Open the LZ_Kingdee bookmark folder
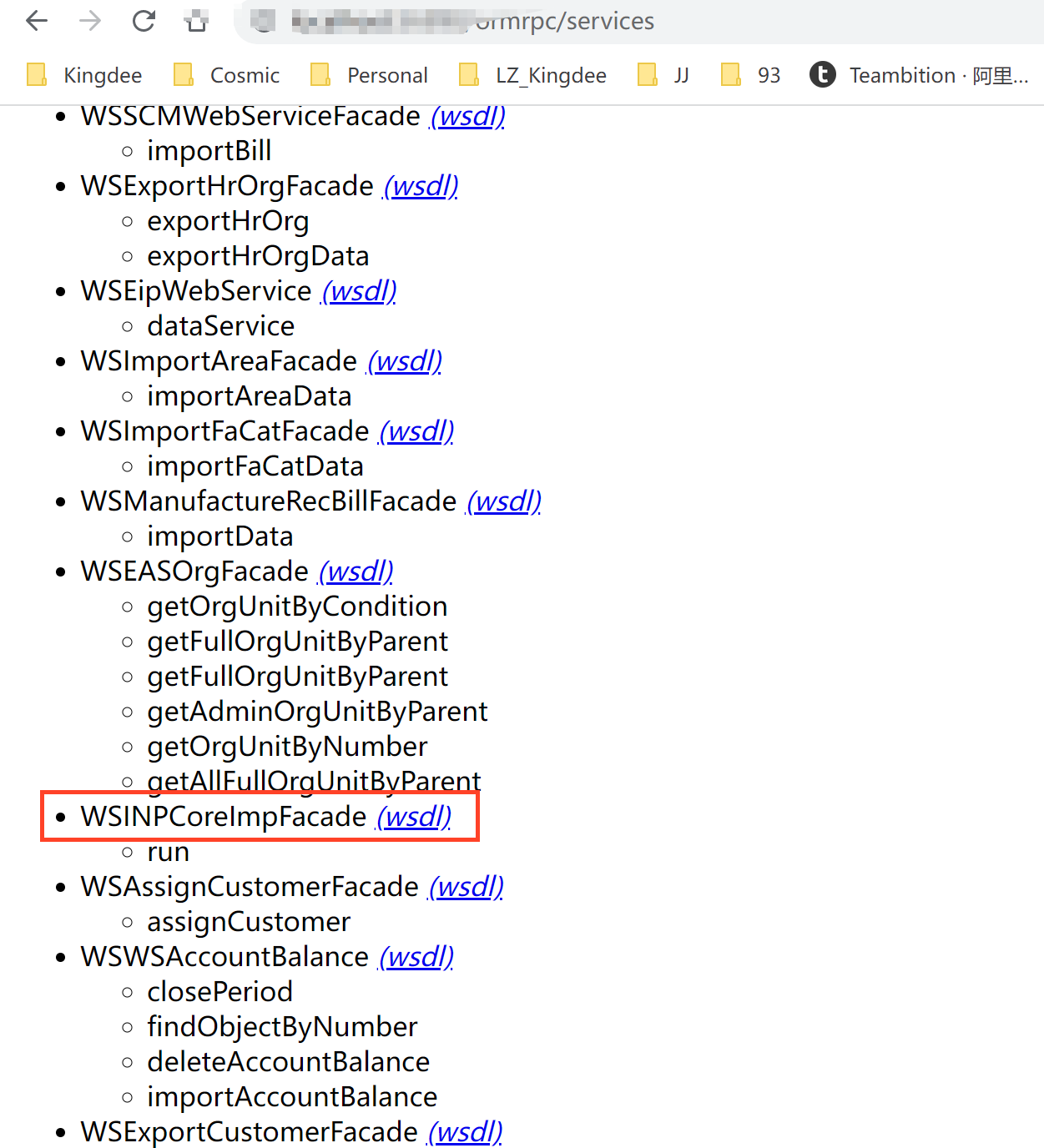1044x1148 pixels. (x=532, y=75)
